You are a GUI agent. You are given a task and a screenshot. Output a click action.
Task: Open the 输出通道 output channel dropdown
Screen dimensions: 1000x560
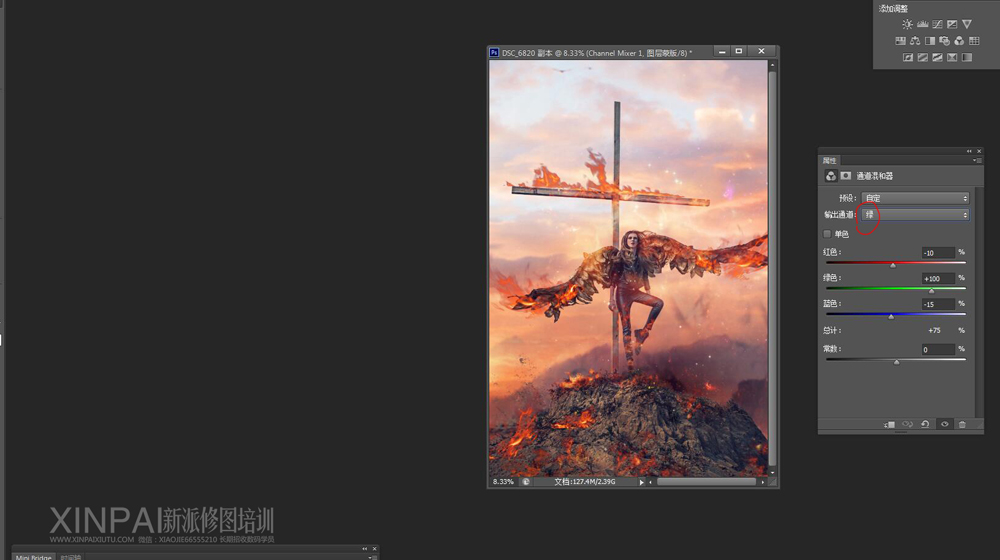pyautogui.click(x=915, y=215)
